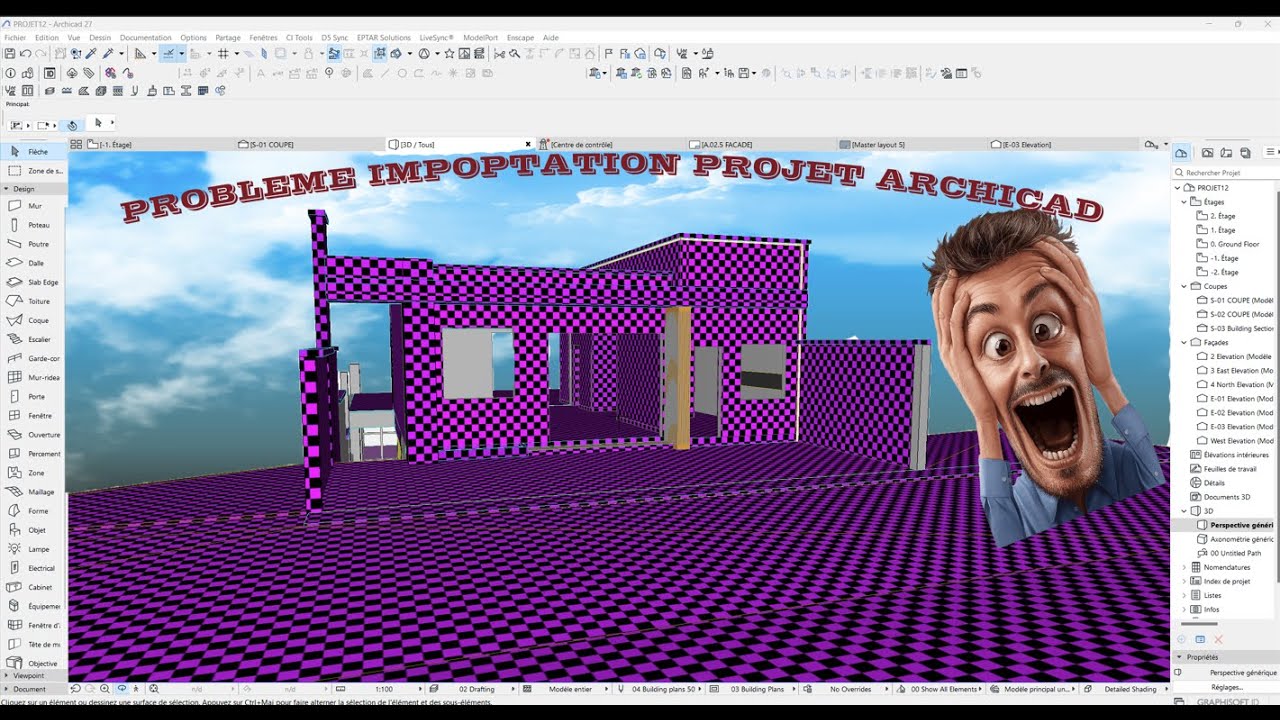Open the Project Map icon in navigator
1280x720 pixels.
coord(1181,153)
